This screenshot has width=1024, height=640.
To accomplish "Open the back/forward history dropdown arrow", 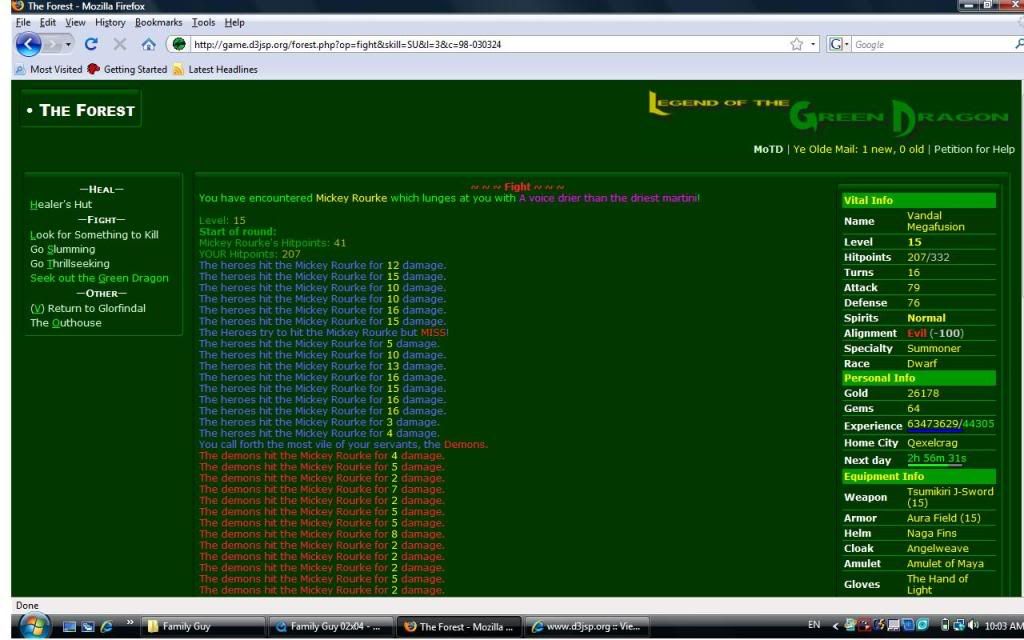I will point(68,44).
